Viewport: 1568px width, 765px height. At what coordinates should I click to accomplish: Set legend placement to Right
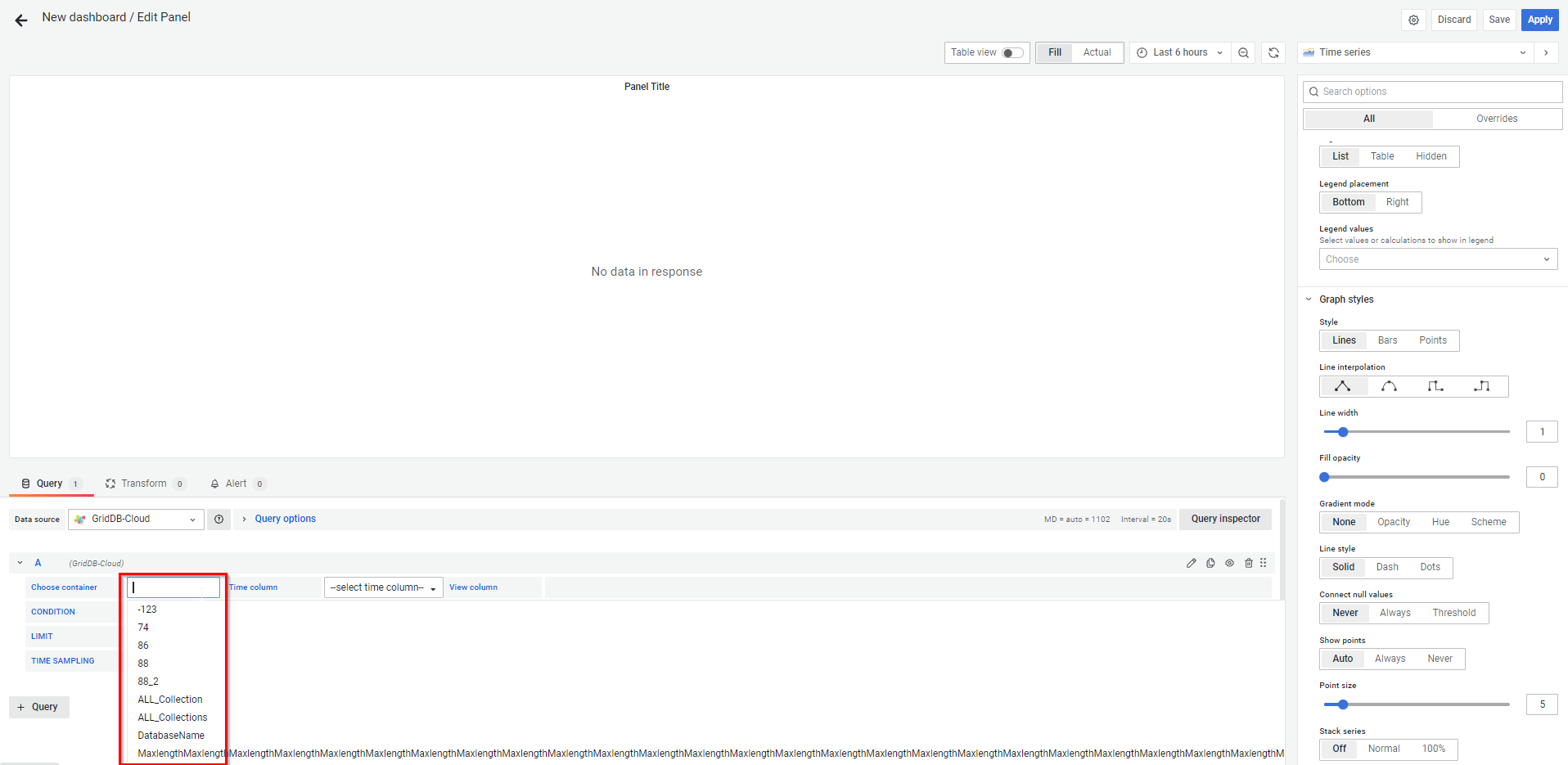point(1397,202)
